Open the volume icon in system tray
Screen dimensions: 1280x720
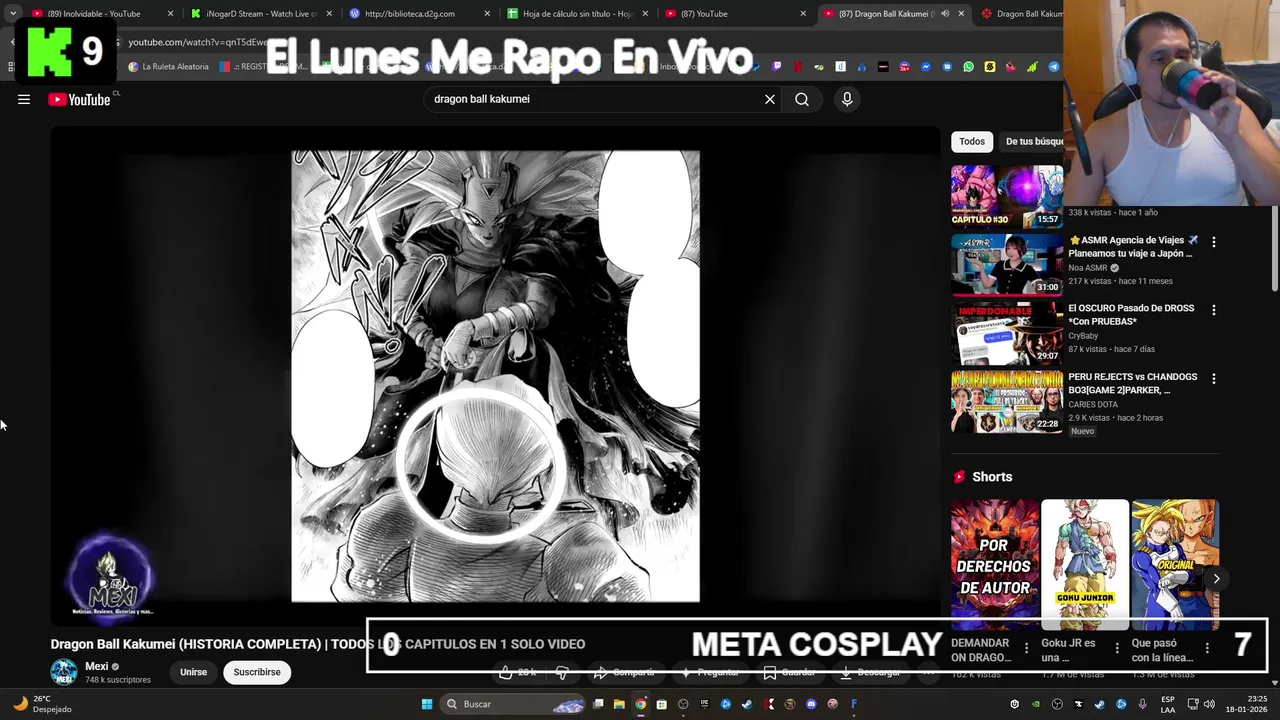coord(1208,704)
